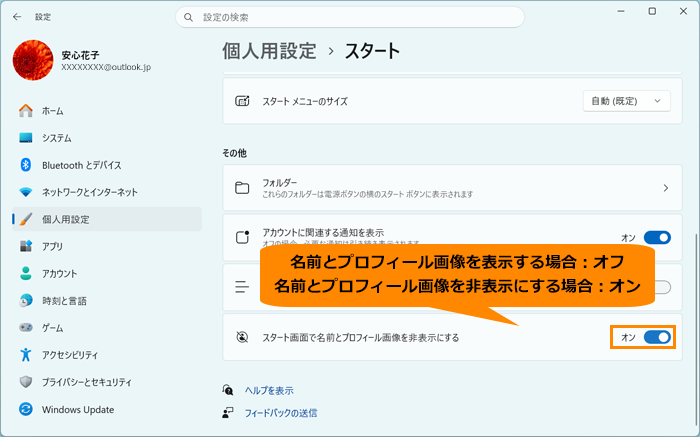700x437 pixels.
Task: Open アクセシビリティ settings
Action: tap(107, 355)
